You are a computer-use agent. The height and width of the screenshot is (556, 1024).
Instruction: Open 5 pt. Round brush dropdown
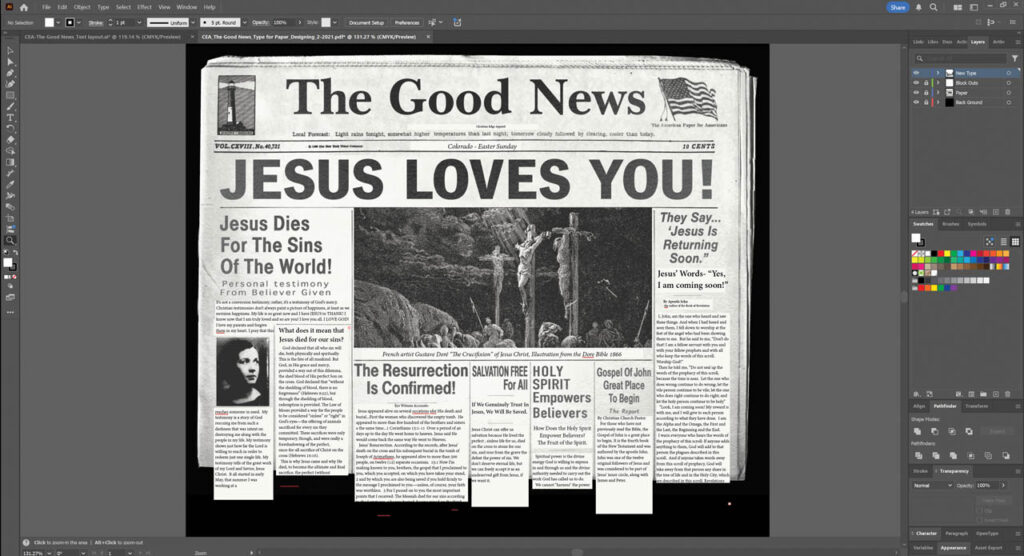(x=245, y=22)
